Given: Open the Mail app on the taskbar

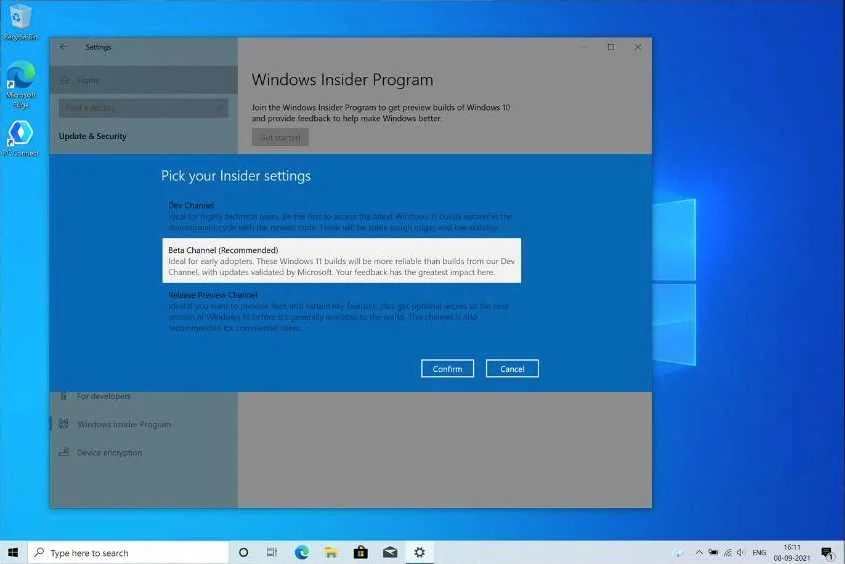Looking at the screenshot, I should pos(390,552).
